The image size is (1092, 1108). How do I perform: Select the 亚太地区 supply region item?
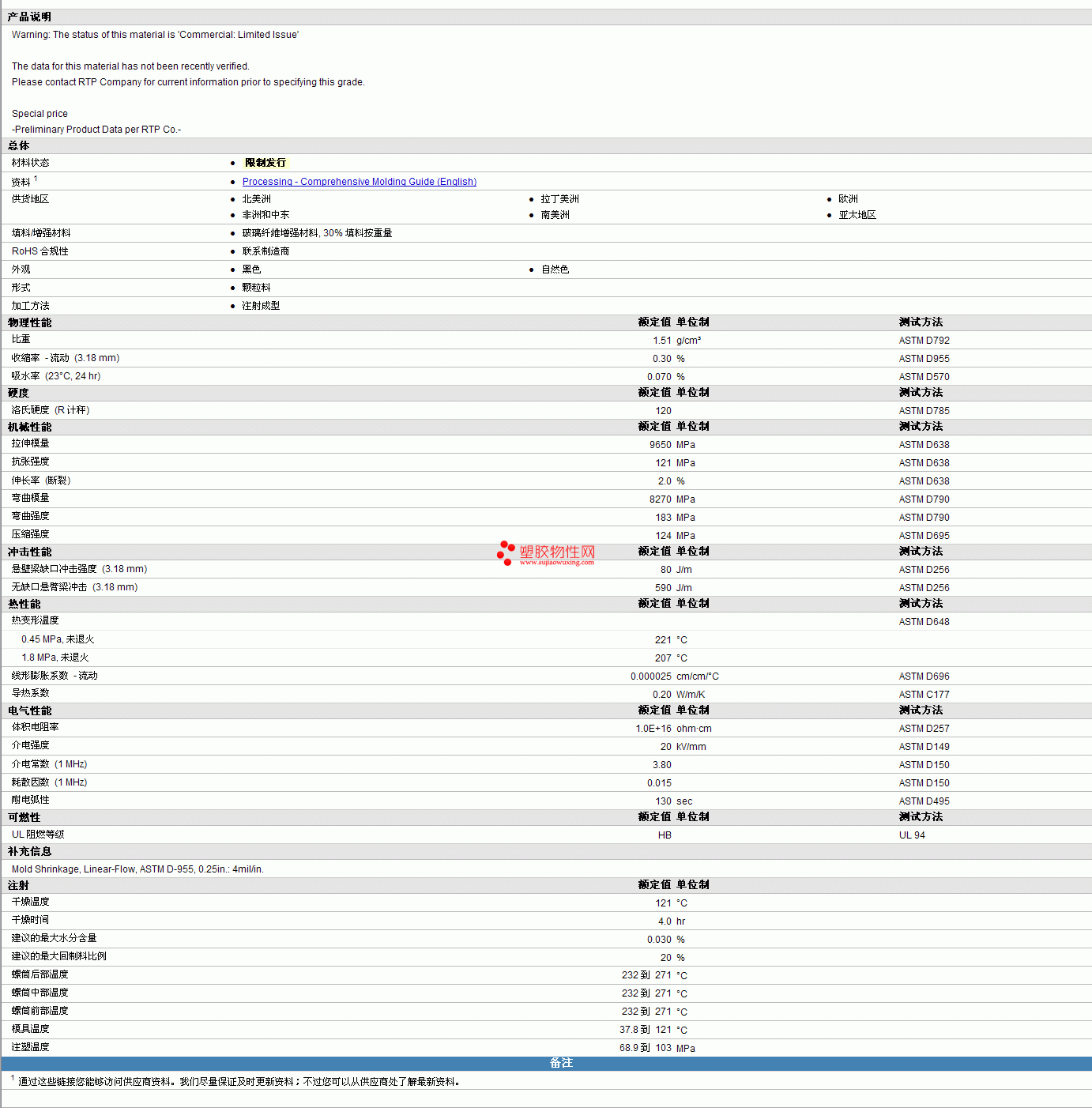(857, 215)
